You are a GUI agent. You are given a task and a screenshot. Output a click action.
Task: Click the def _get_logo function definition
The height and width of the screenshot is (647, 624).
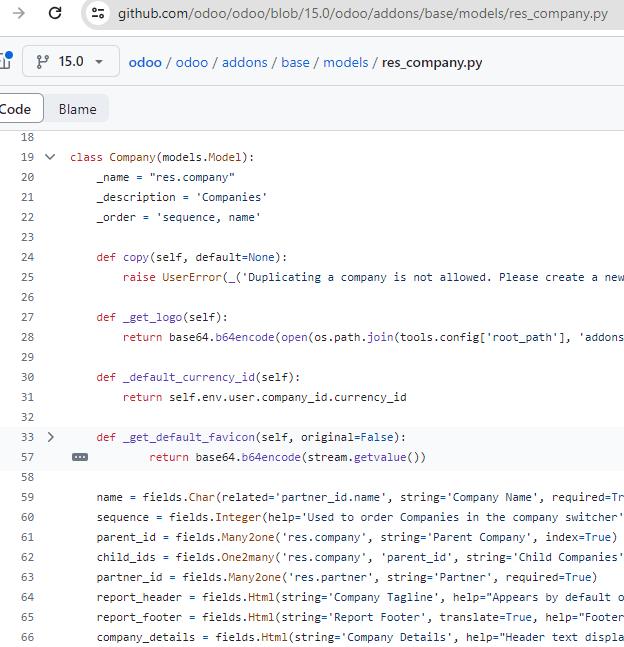coord(162,317)
